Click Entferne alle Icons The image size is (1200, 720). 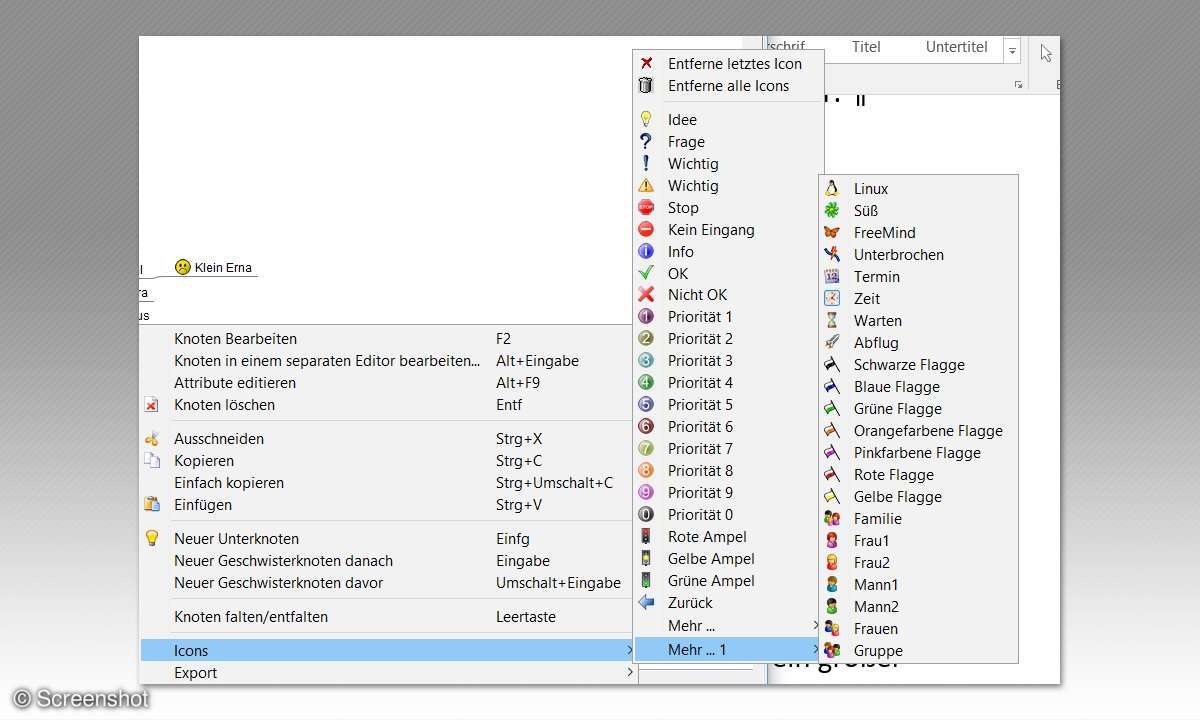[728, 85]
